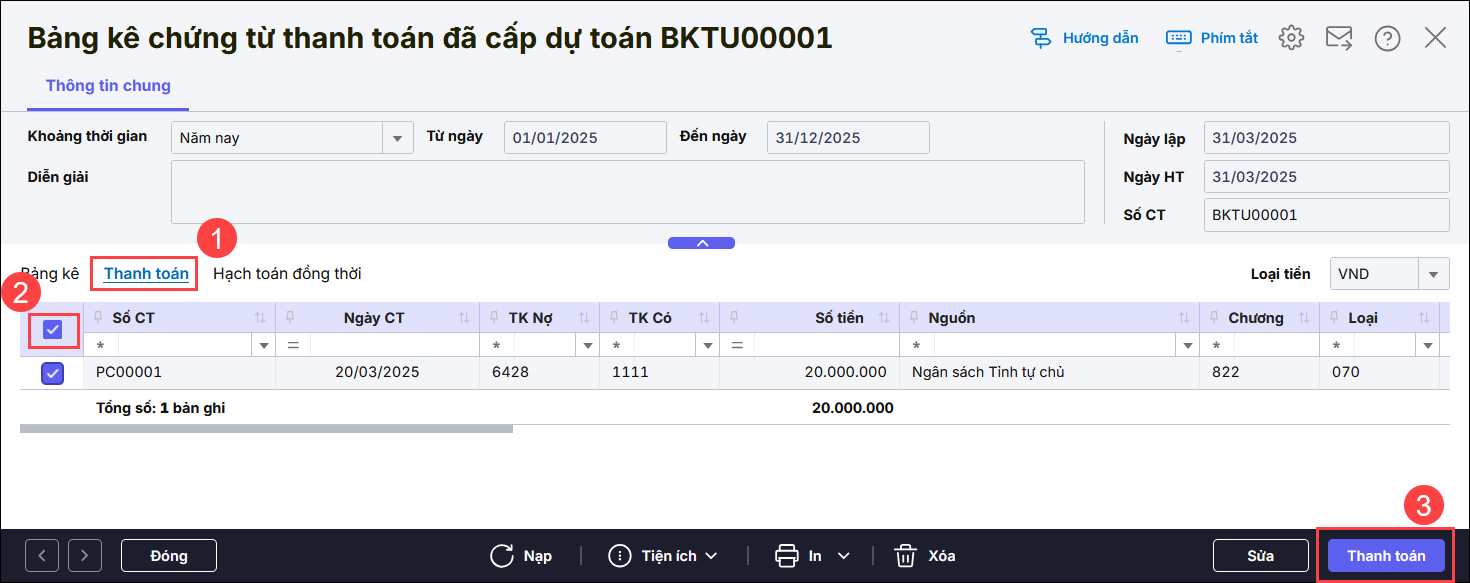Close the dialog with the X icon

[x=1435, y=38]
